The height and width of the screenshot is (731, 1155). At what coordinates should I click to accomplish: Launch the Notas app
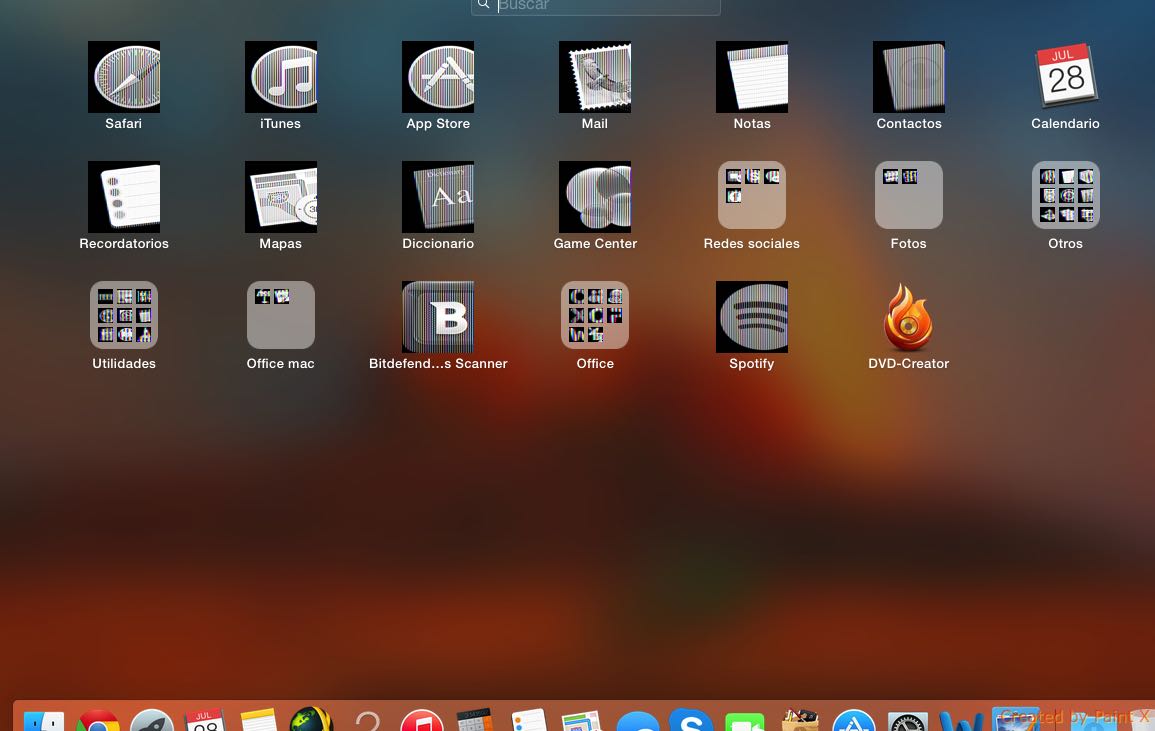752,77
